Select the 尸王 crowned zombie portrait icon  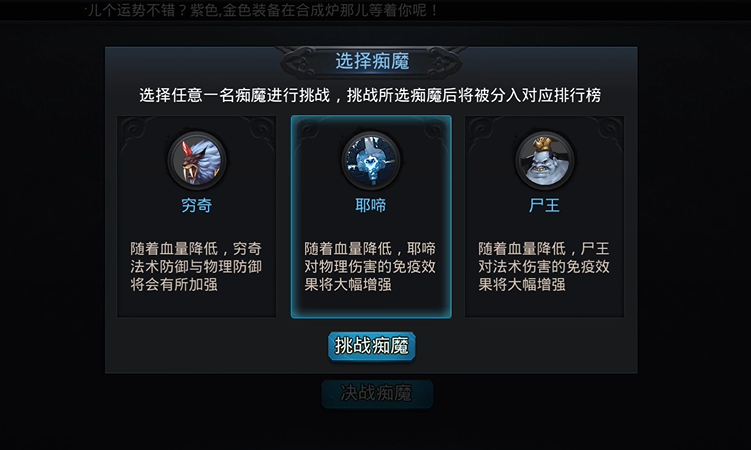click(x=545, y=160)
